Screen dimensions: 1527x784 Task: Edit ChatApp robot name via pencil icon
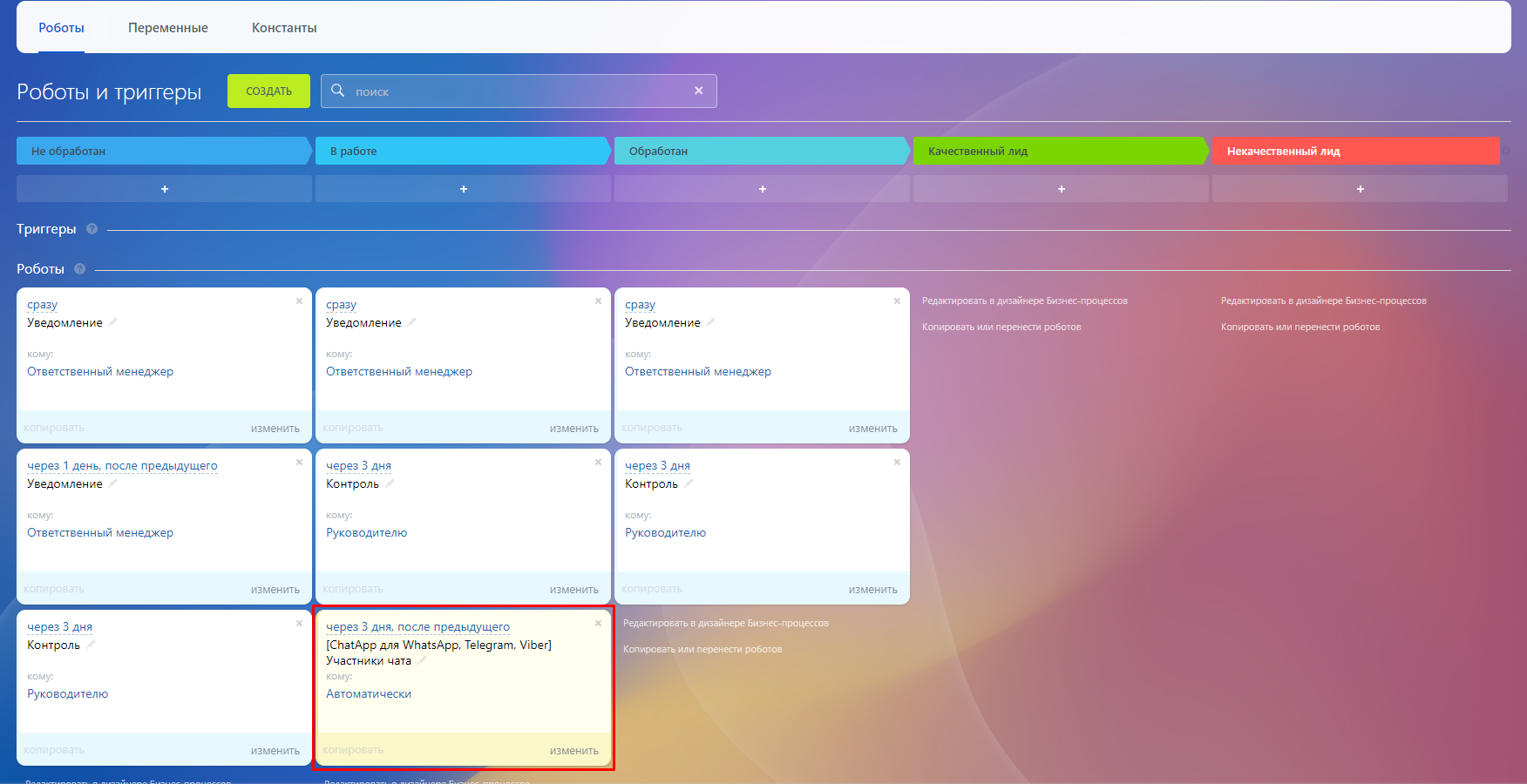422,661
